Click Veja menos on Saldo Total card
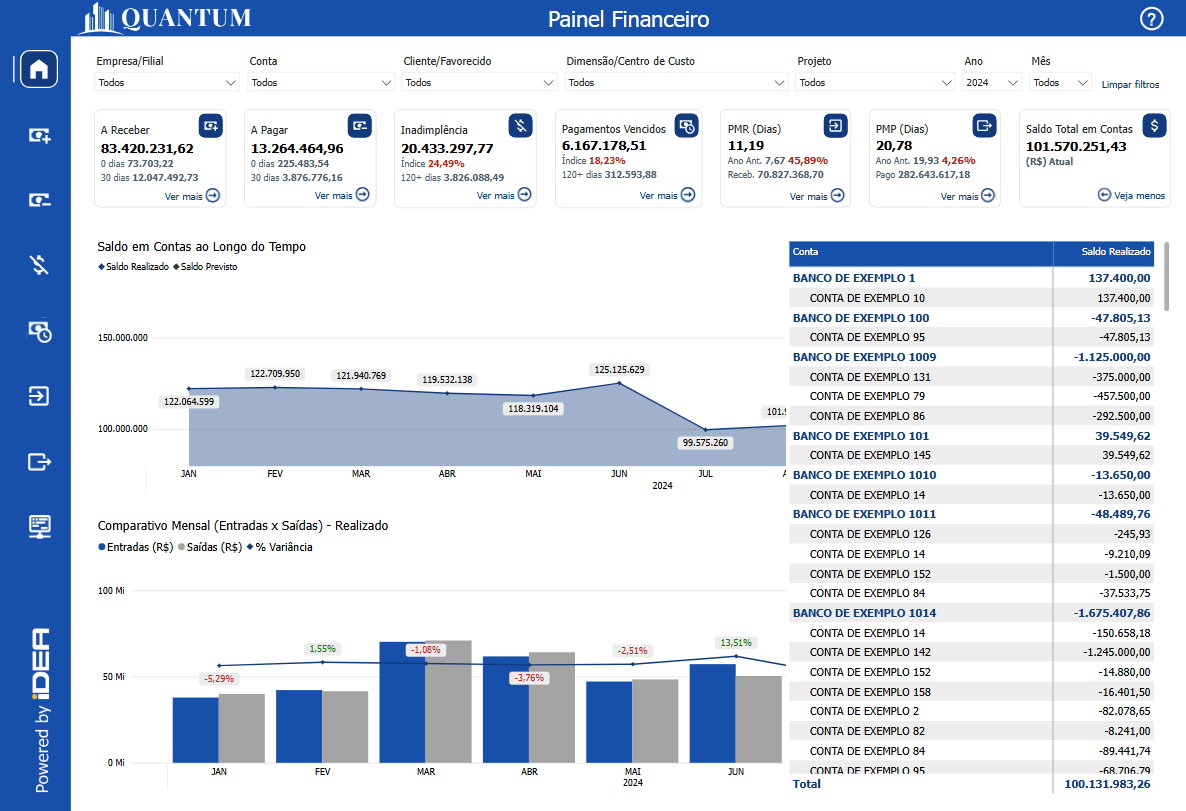1186x811 pixels. pyautogui.click(x=1132, y=196)
